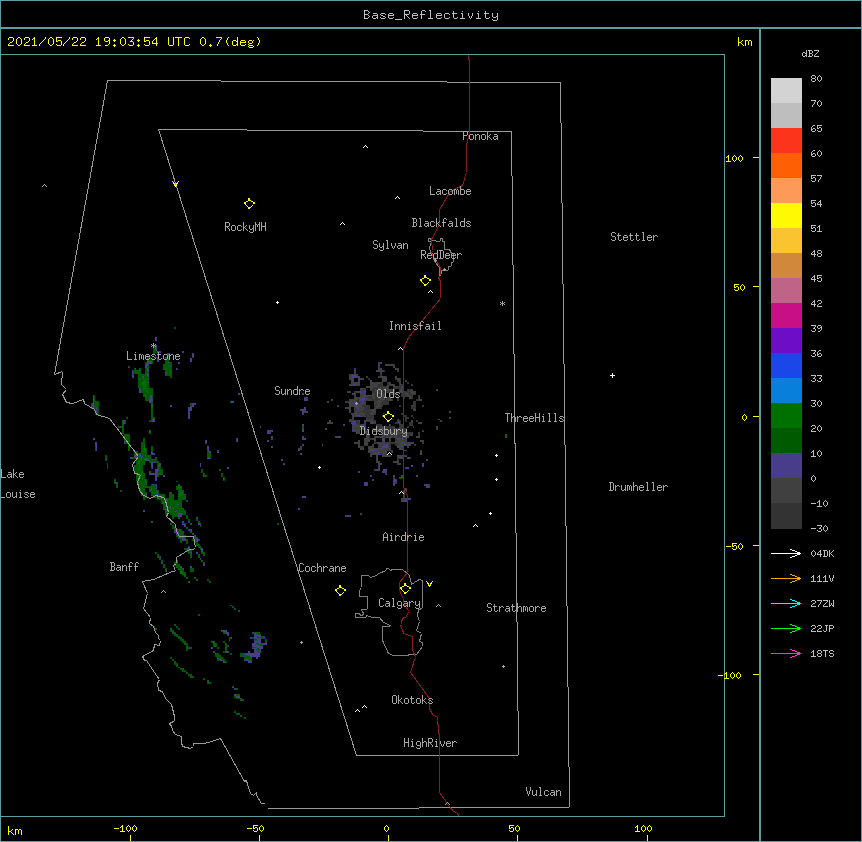This screenshot has height=842, width=862.
Task: Click the light gray 80 dBZ swatch
Action: 786,90
